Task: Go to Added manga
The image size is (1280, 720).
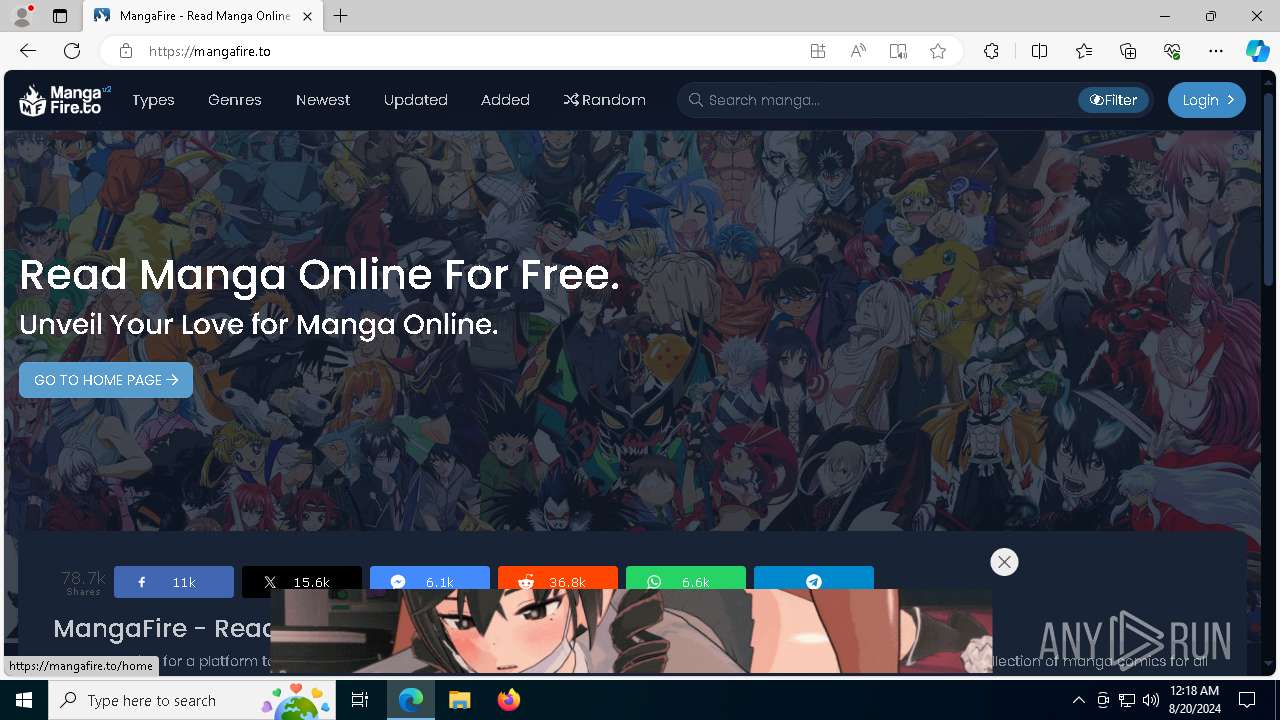Action: (505, 100)
